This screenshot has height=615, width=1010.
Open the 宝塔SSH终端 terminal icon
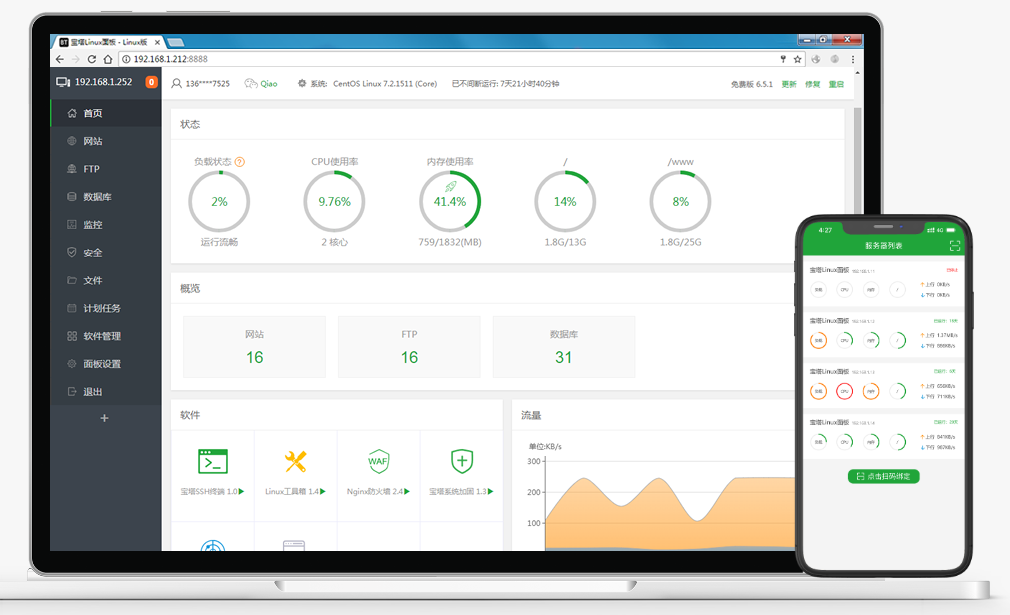[213, 461]
